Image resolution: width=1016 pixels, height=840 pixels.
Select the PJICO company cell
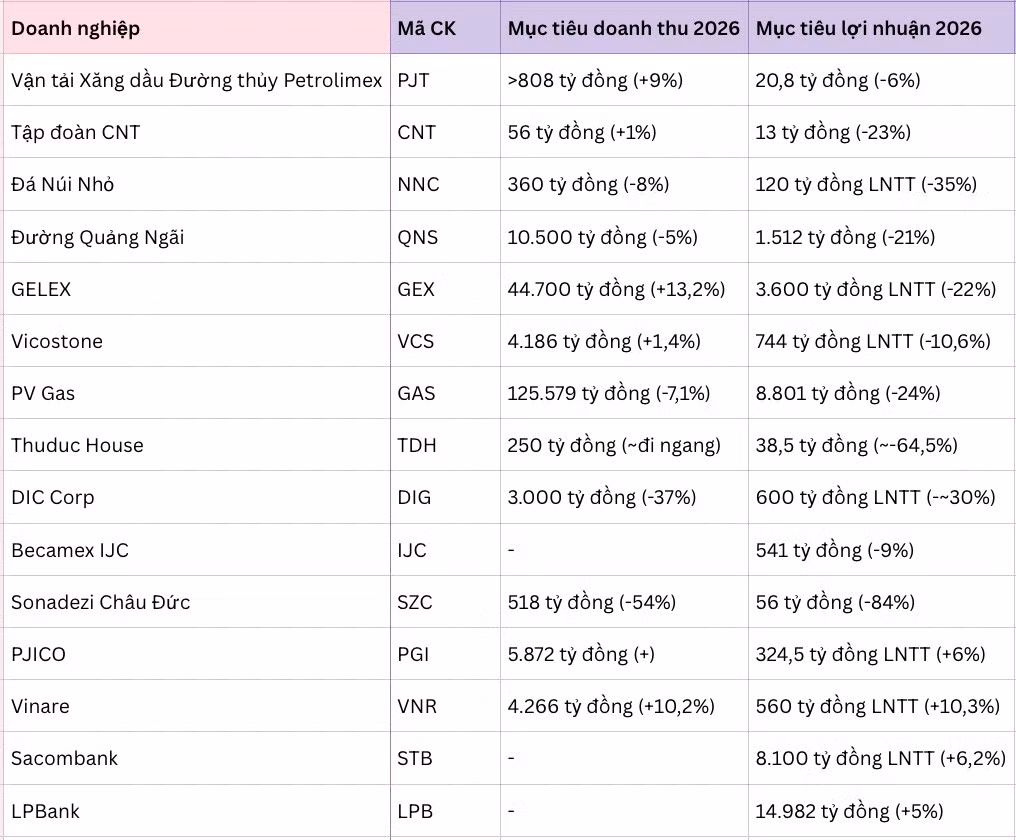click(x=39, y=654)
